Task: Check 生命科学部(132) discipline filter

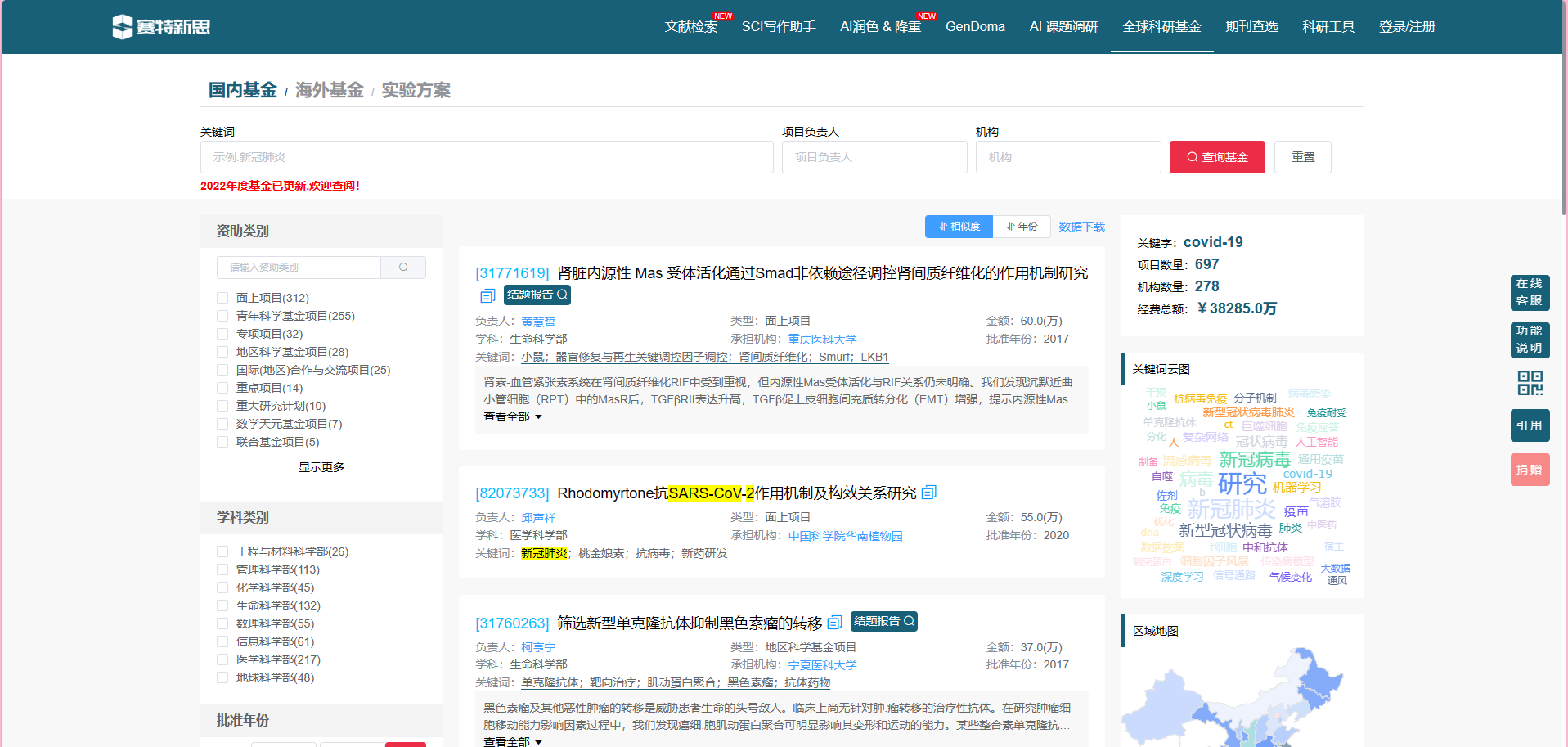Action: [x=222, y=605]
